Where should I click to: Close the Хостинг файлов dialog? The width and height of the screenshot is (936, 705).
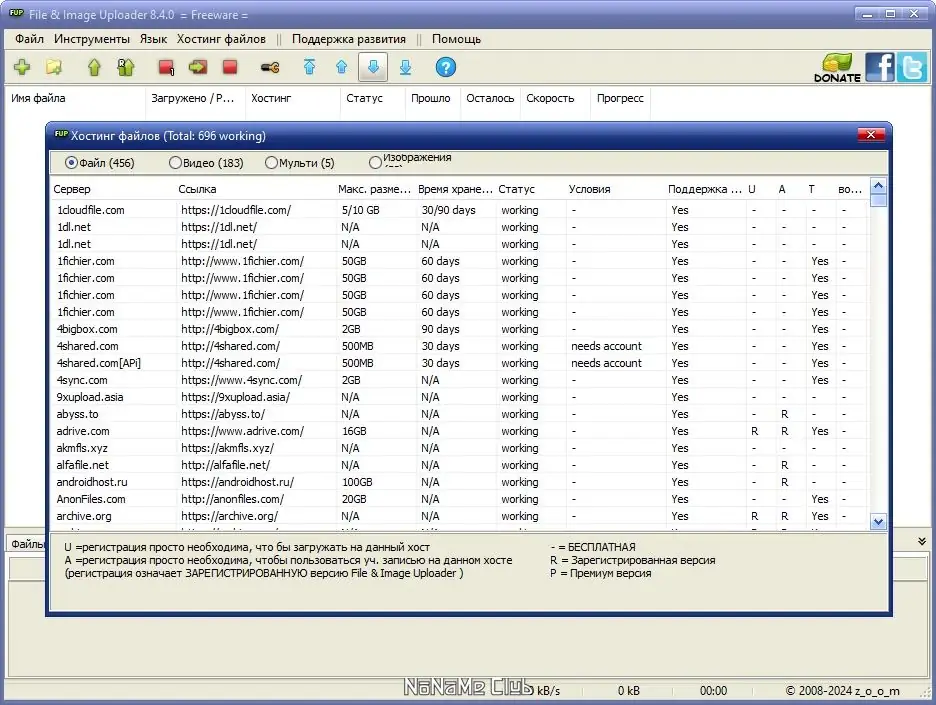point(870,134)
